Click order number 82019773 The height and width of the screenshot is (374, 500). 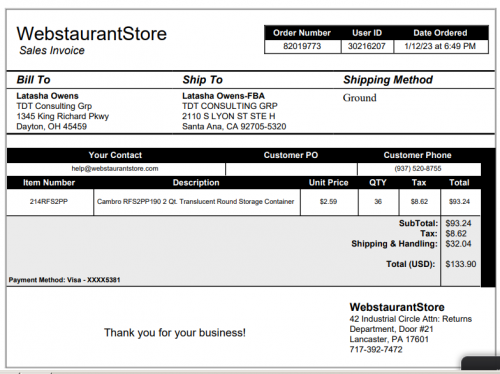(x=302, y=46)
